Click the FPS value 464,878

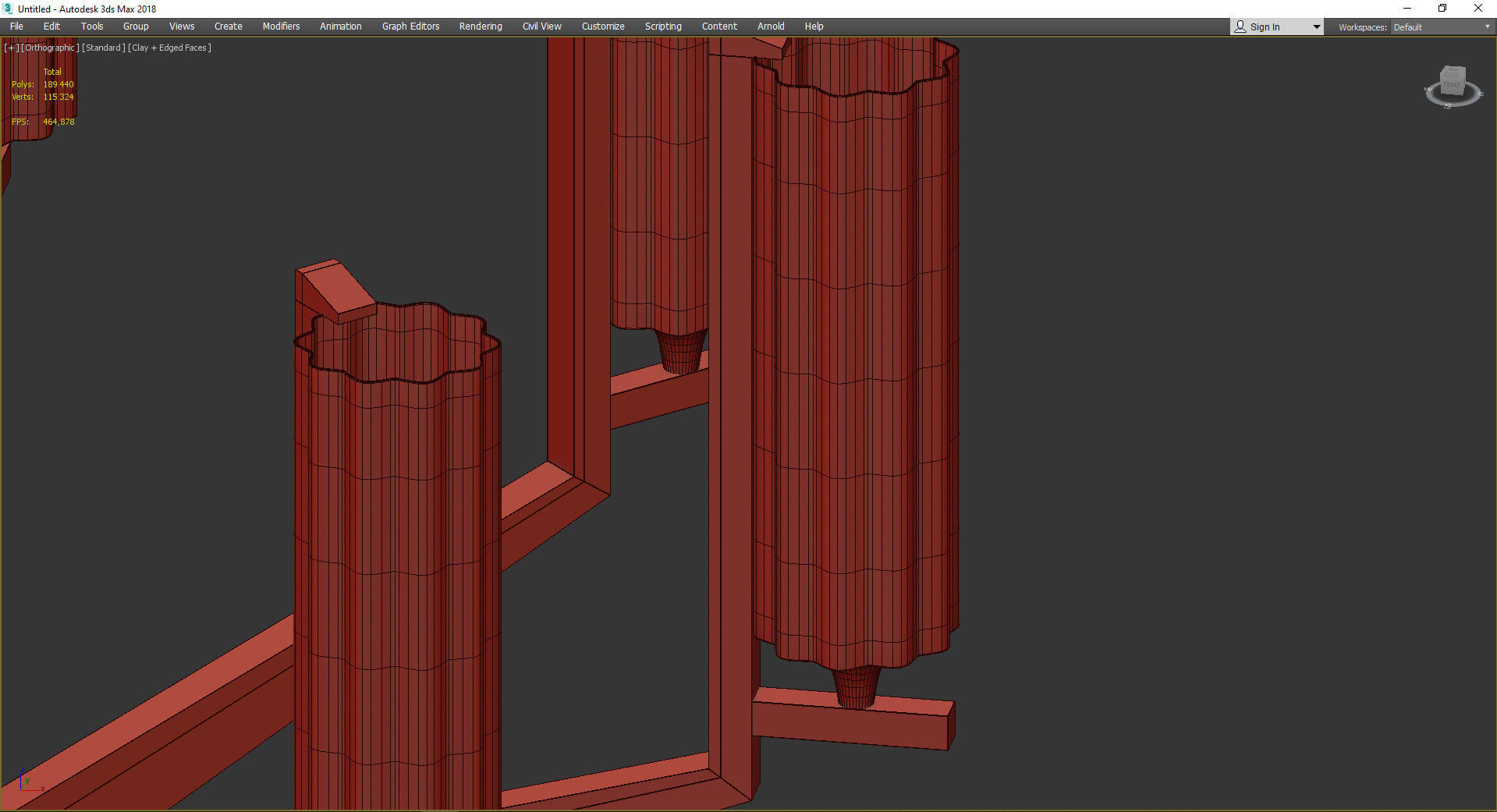59,122
